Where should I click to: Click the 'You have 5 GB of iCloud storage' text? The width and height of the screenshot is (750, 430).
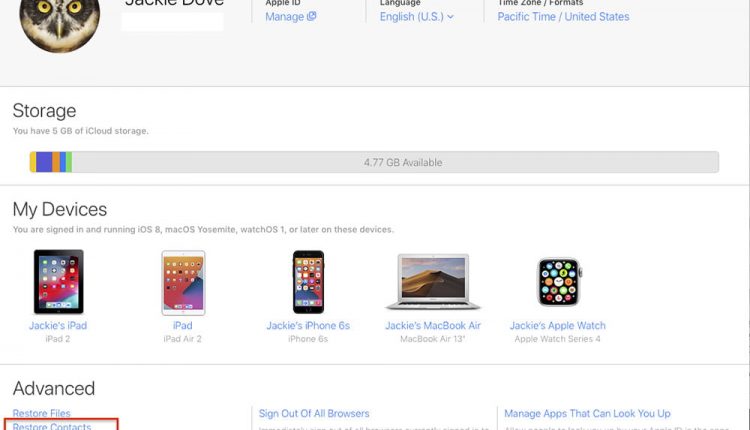click(80, 131)
